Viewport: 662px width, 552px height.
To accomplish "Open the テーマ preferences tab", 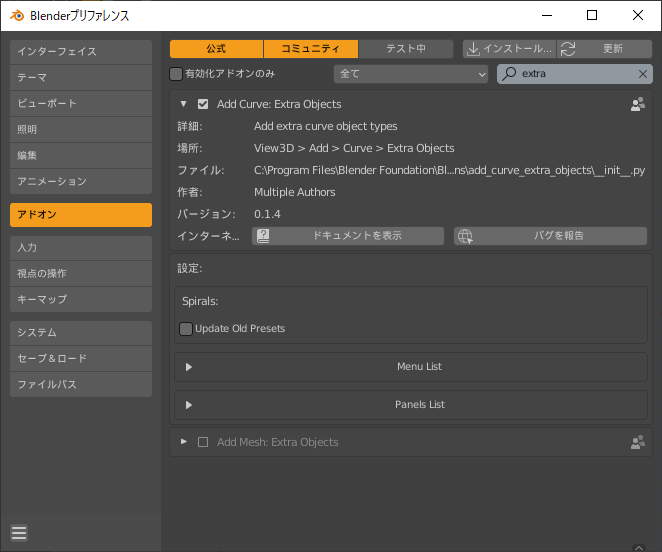I will [81, 78].
